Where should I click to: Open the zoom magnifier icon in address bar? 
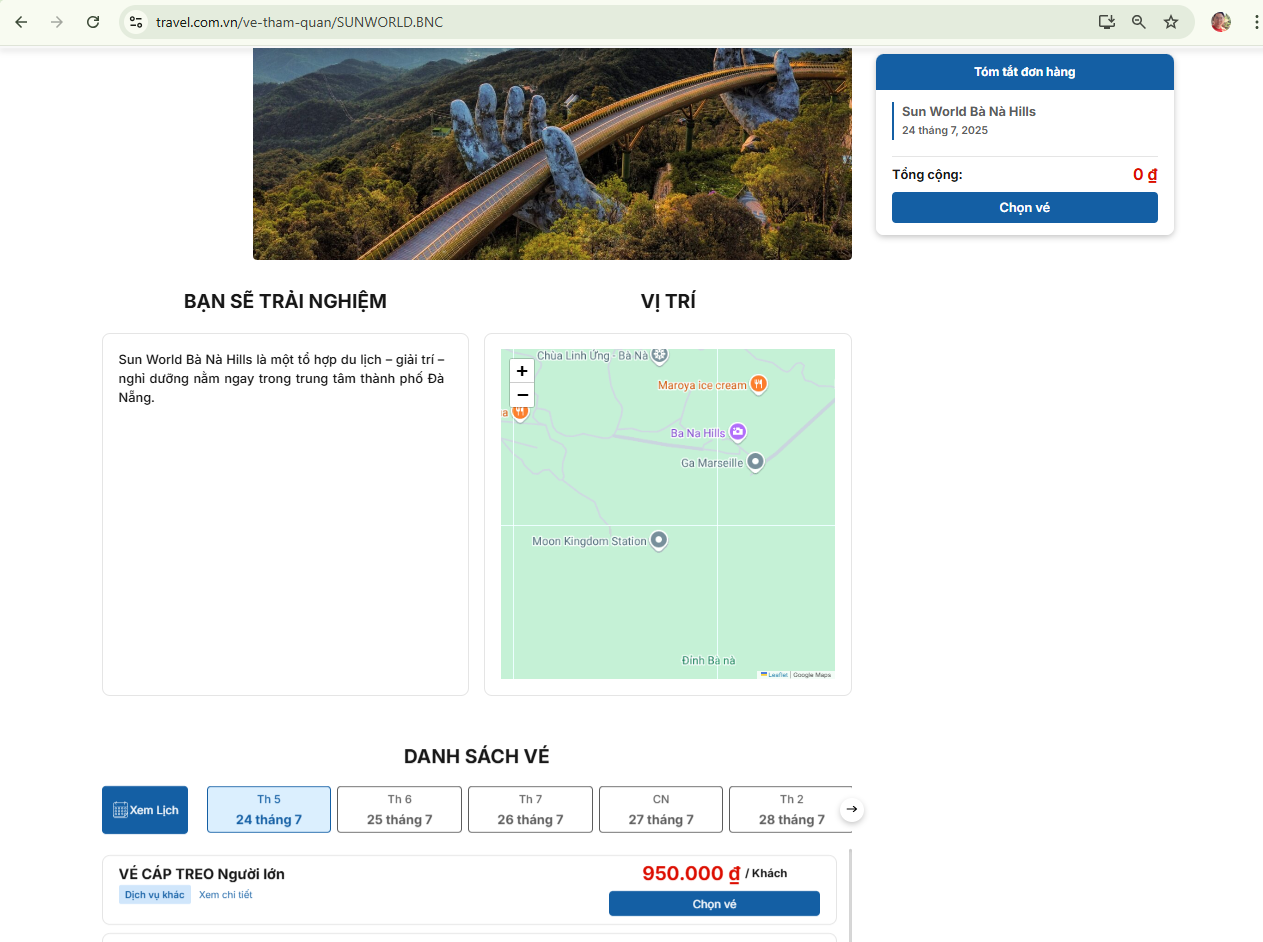point(1139,22)
